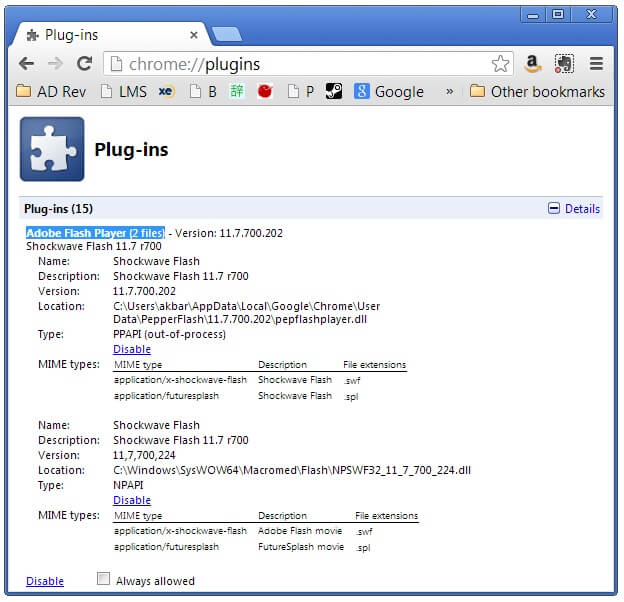Viewport: 624px width, 602px height.
Task: Click the forward navigation arrow
Action: point(55,64)
